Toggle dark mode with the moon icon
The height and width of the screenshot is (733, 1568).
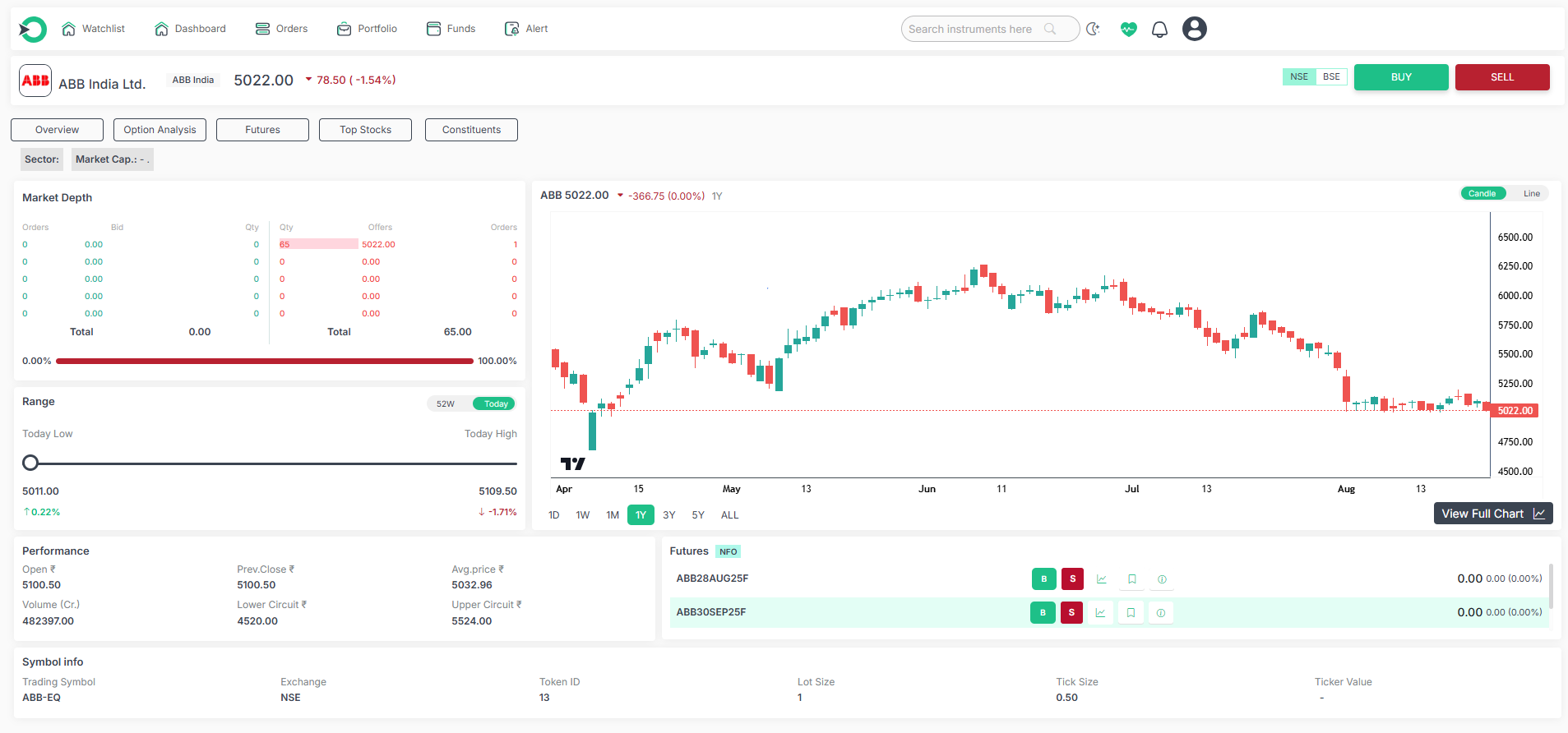click(1093, 29)
